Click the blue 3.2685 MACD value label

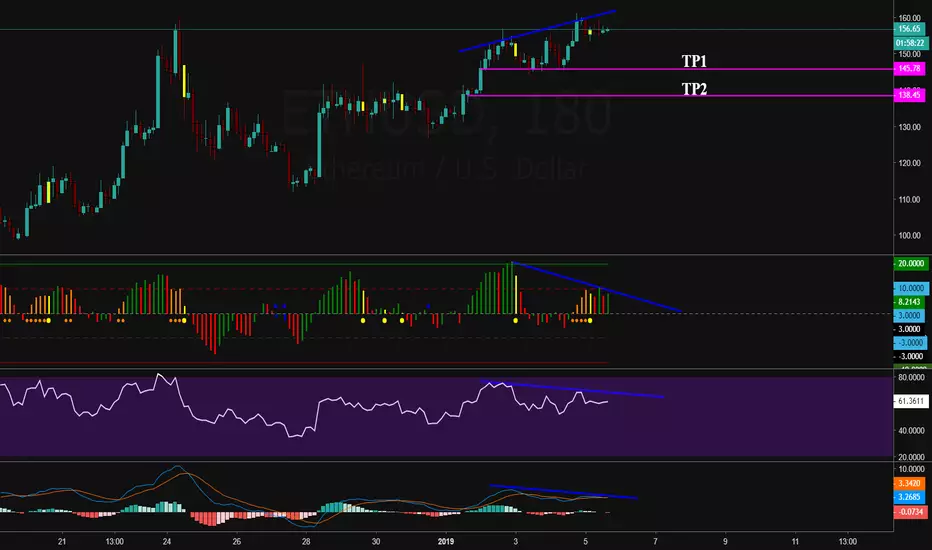point(909,497)
